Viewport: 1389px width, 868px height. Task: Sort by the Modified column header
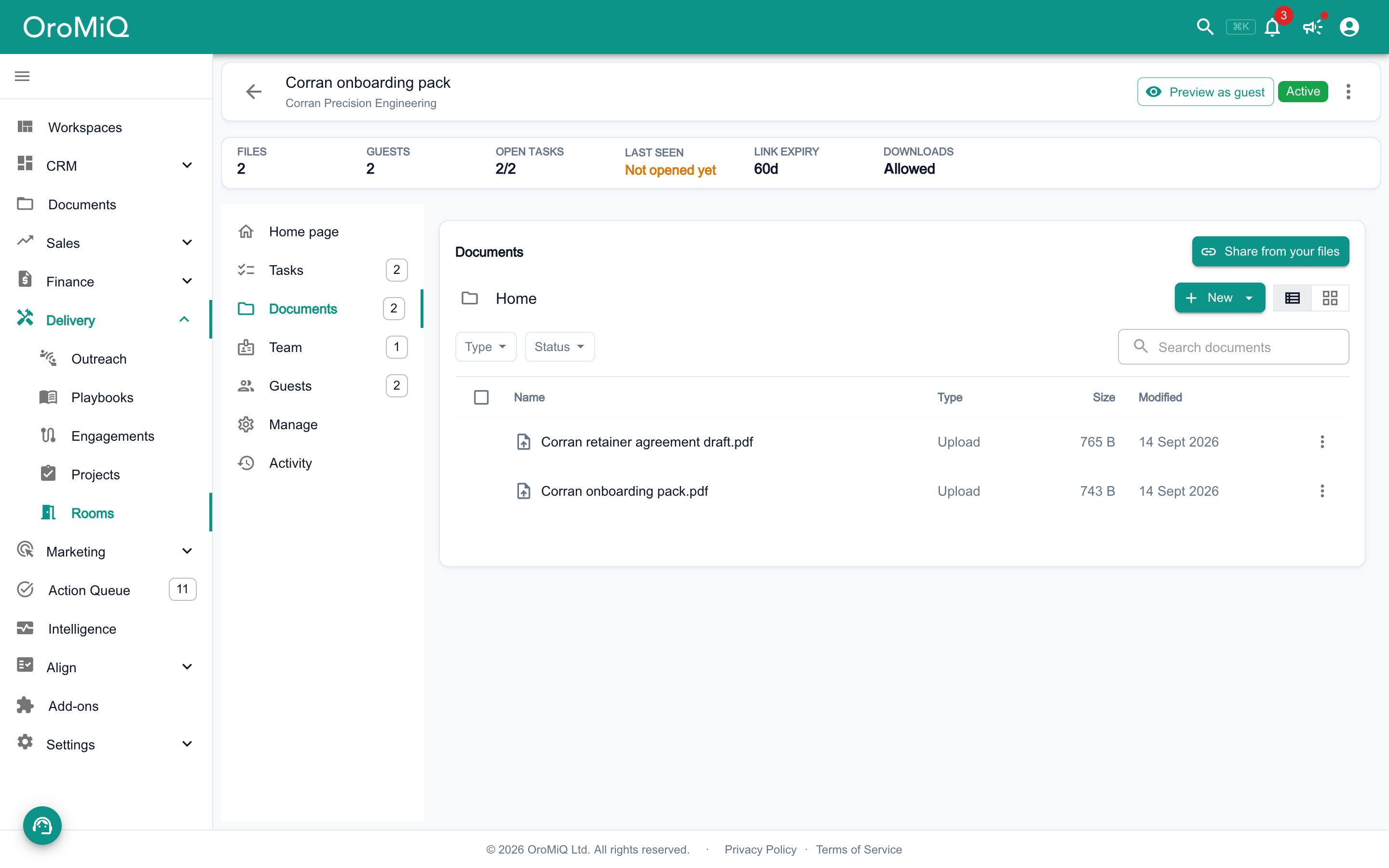click(x=1160, y=397)
